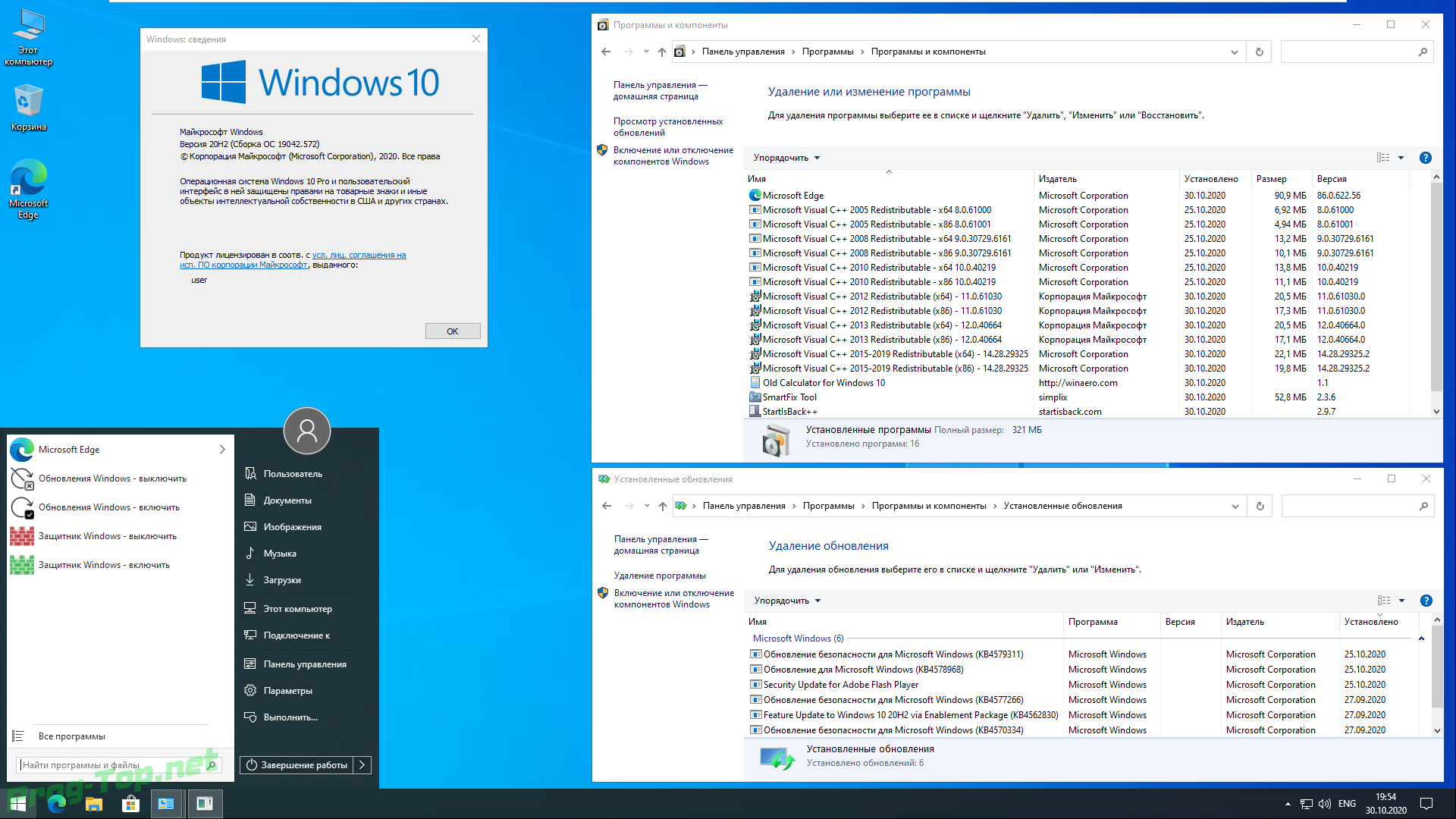Open the Корзина recycle bin icon
The height and width of the screenshot is (819, 1456).
(28, 108)
